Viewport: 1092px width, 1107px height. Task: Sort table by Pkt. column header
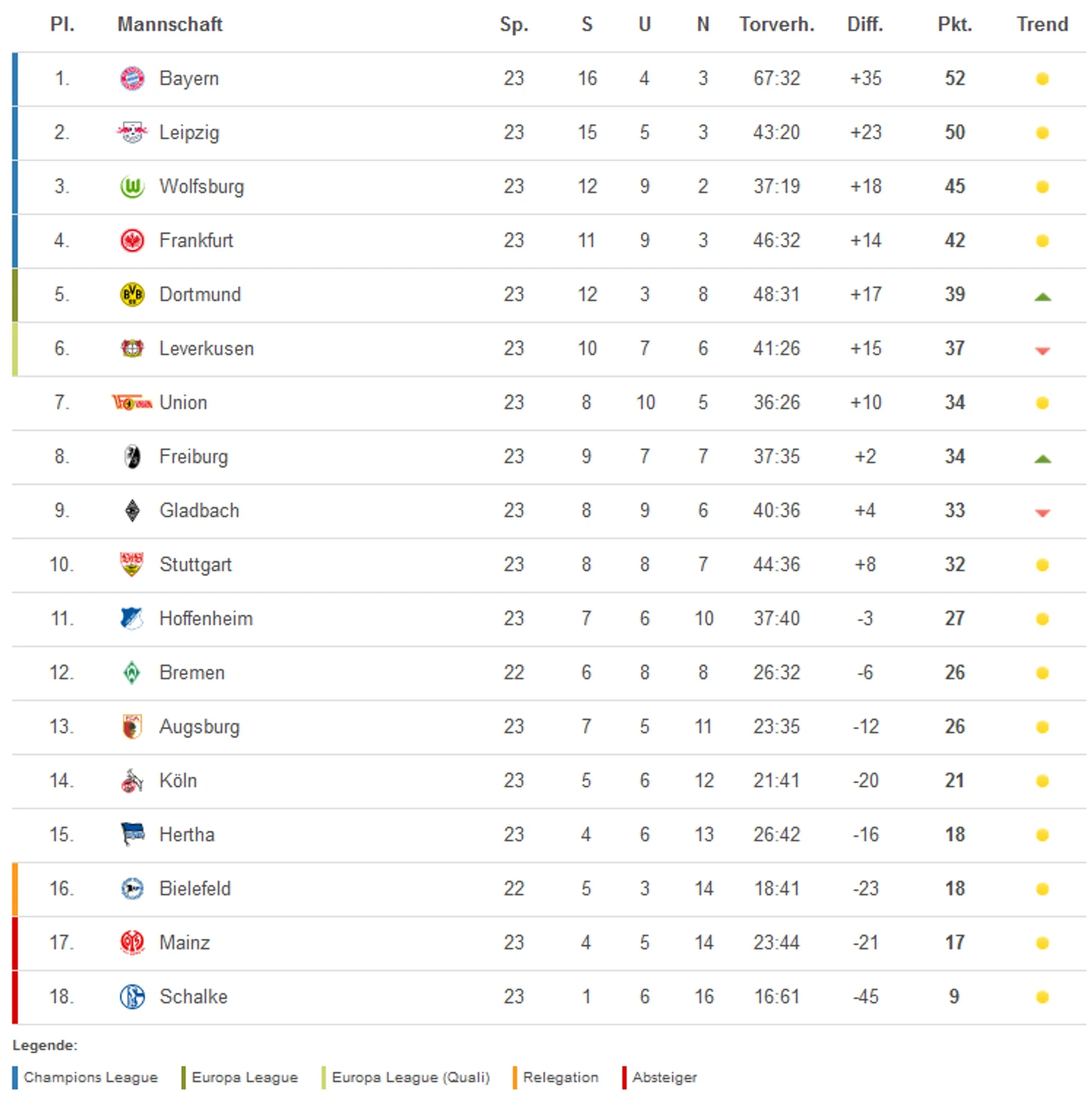pyautogui.click(x=955, y=25)
